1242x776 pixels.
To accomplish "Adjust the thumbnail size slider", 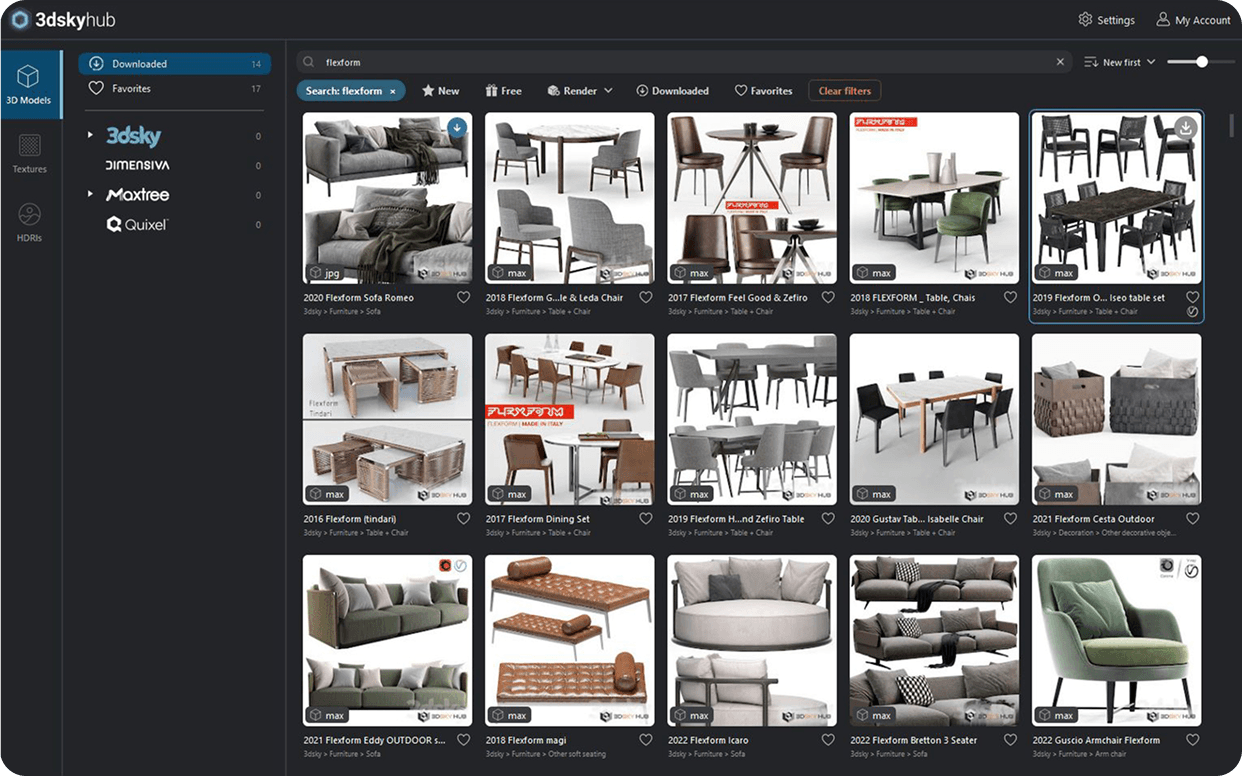I will [x=1202, y=62].
